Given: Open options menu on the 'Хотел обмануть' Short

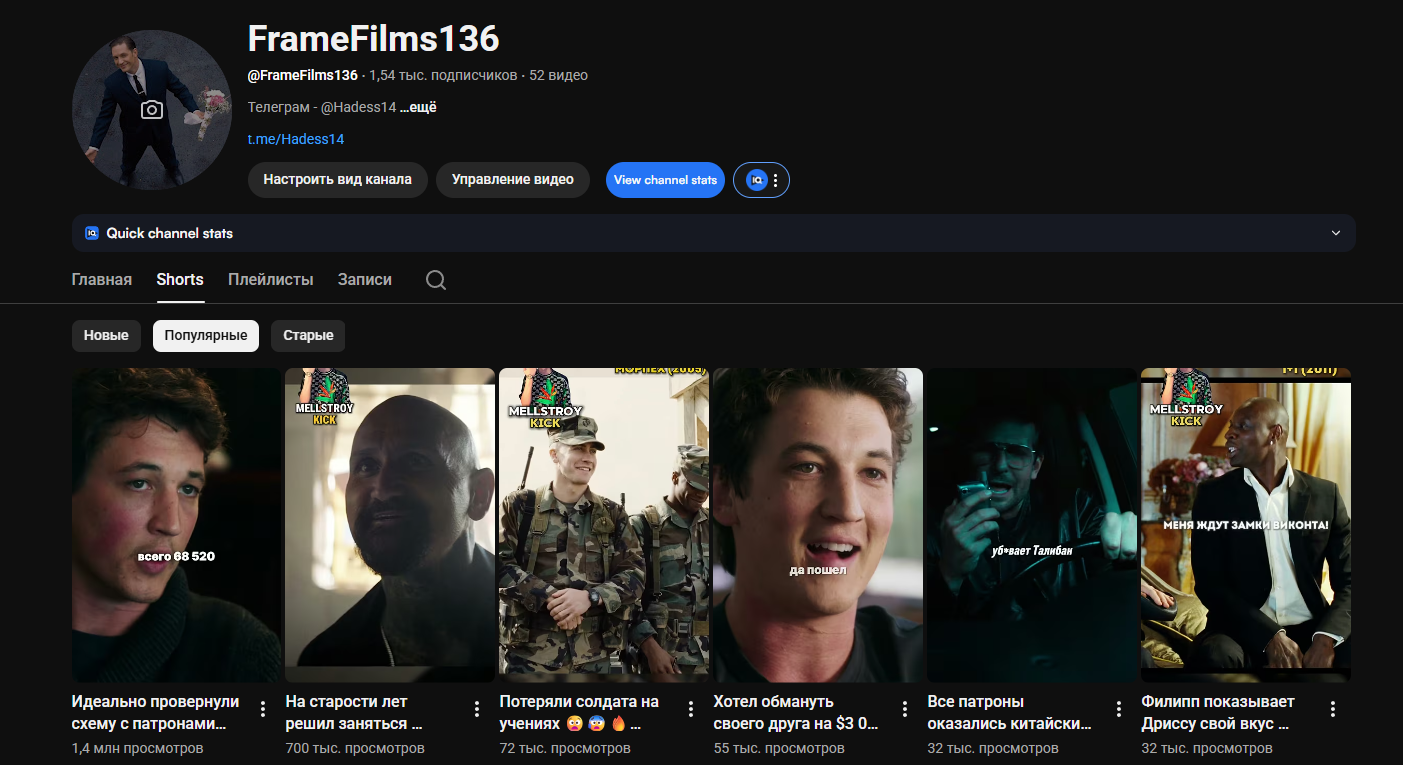Looking at the screenshot, I should 903,707.
